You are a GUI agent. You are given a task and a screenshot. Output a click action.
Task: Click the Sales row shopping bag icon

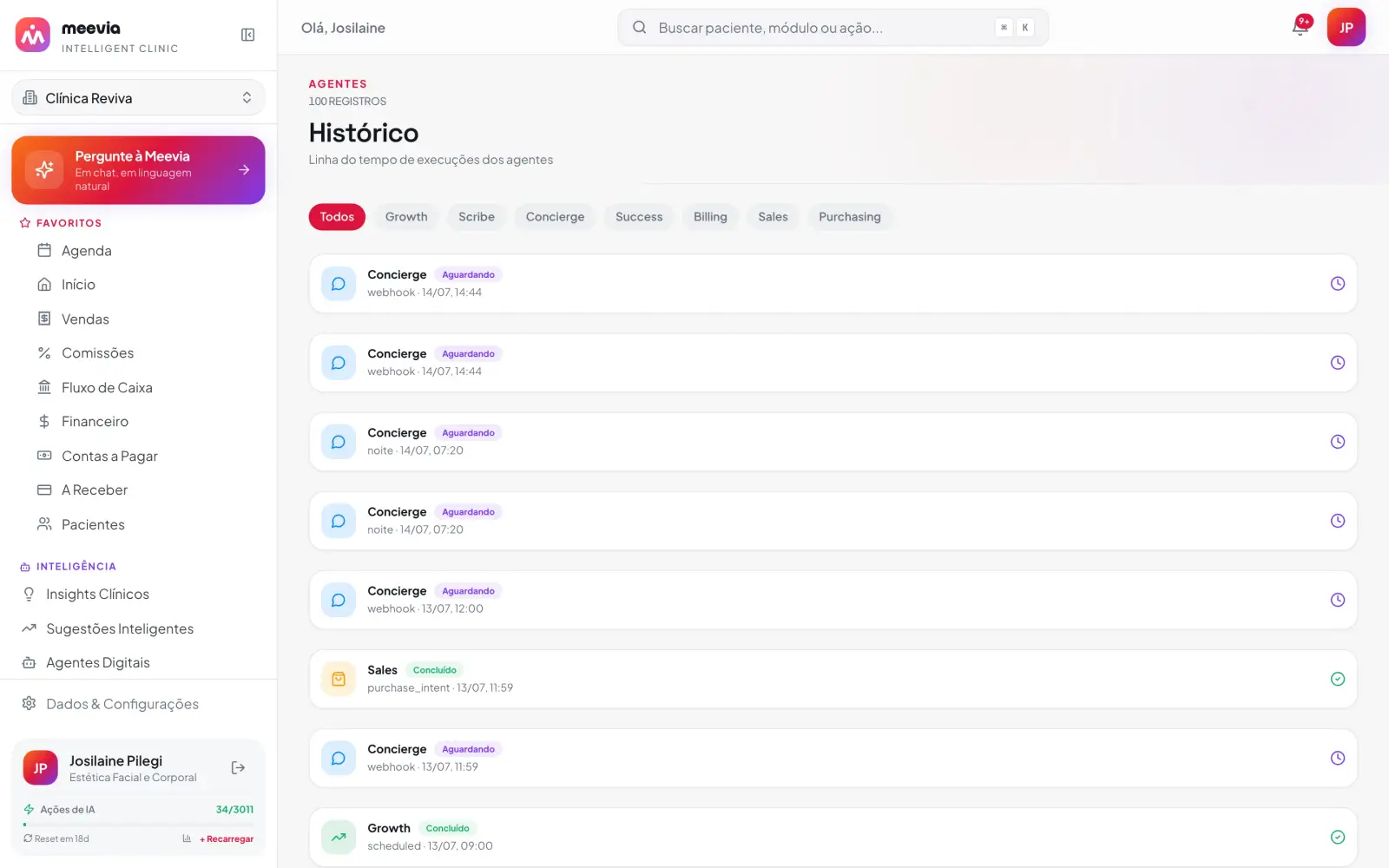[339, 679]
